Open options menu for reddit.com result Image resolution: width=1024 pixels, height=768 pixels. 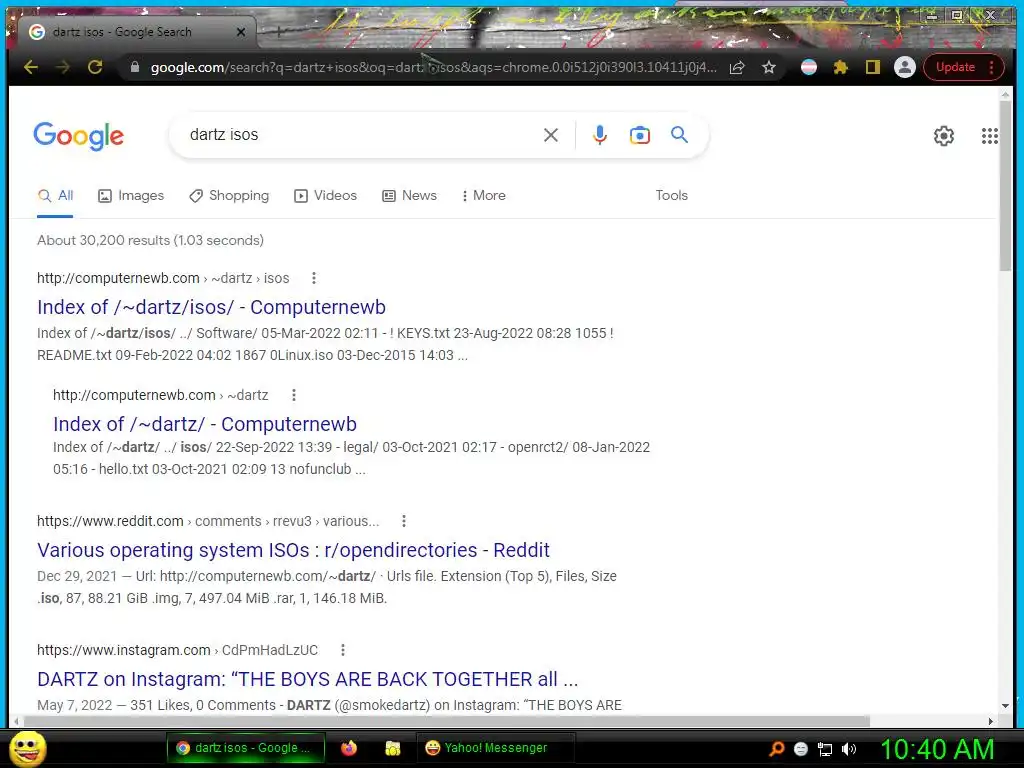coord(404,521)
